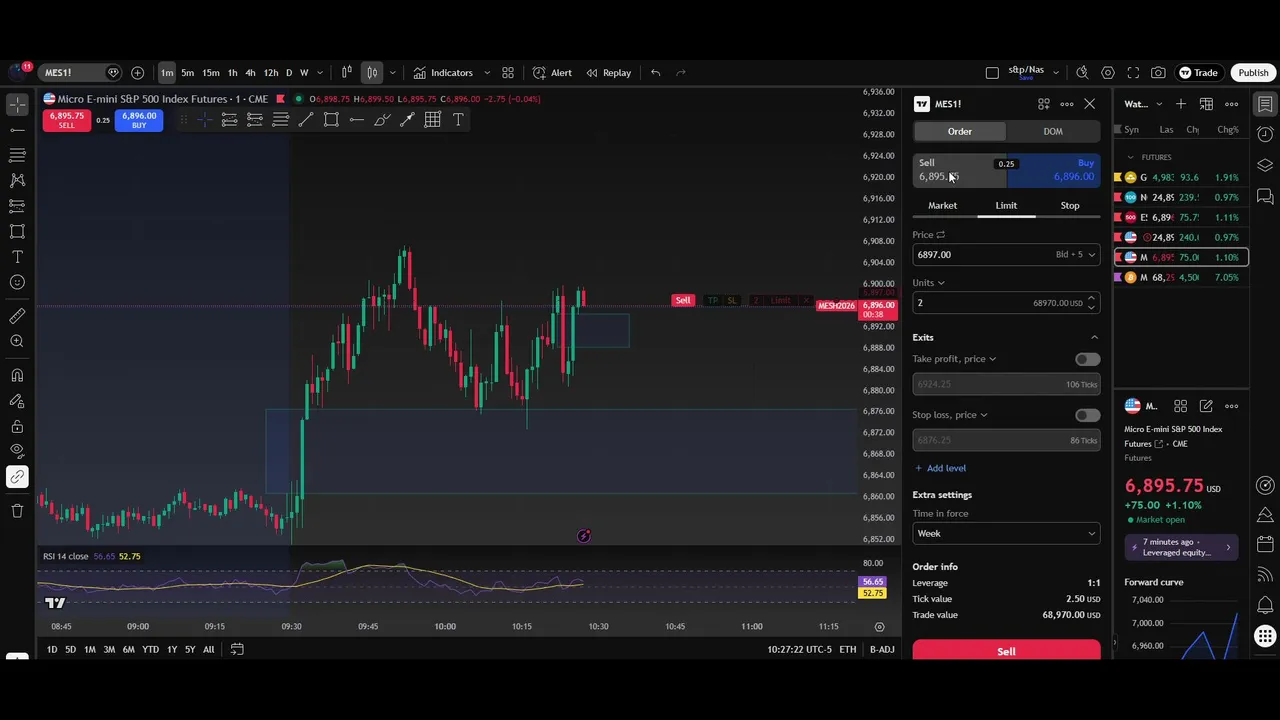Image resolution: width=1280 pixels, height=720 pixels.
Task: Open the Alerts panel clock icon
Action: [x=1265, y=134]
